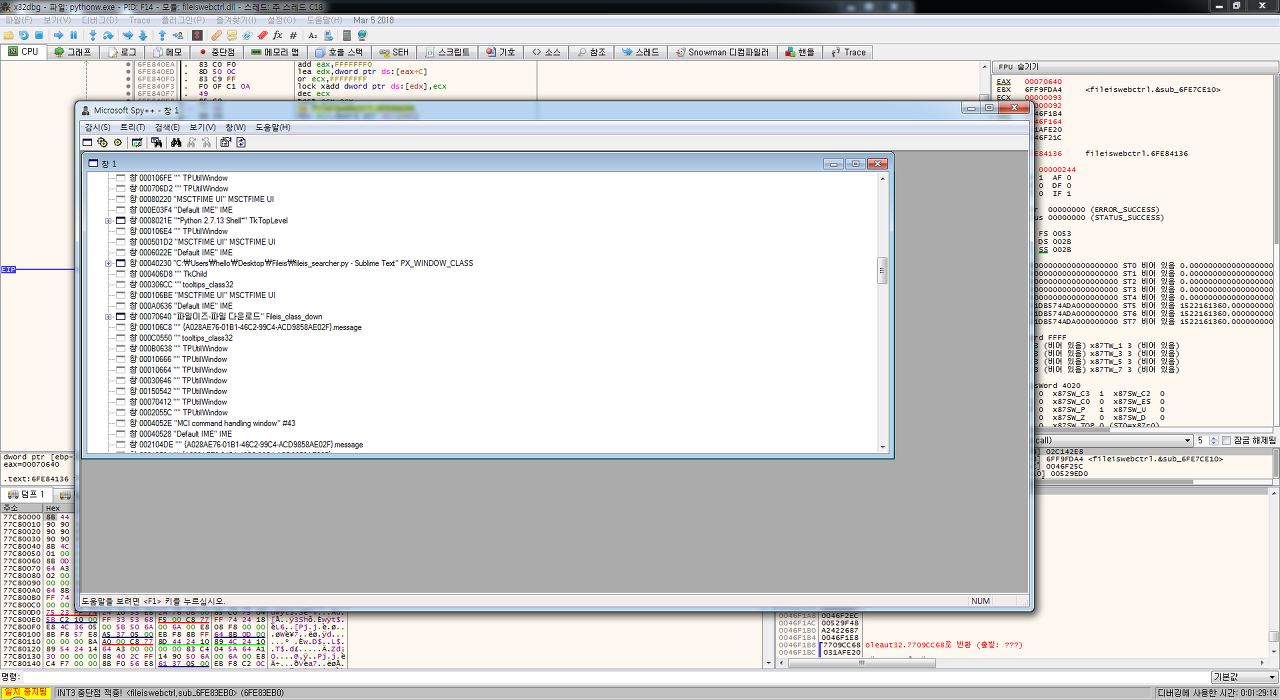Click the Processes icon in Spy++ toolbar

tap(102, 142)
